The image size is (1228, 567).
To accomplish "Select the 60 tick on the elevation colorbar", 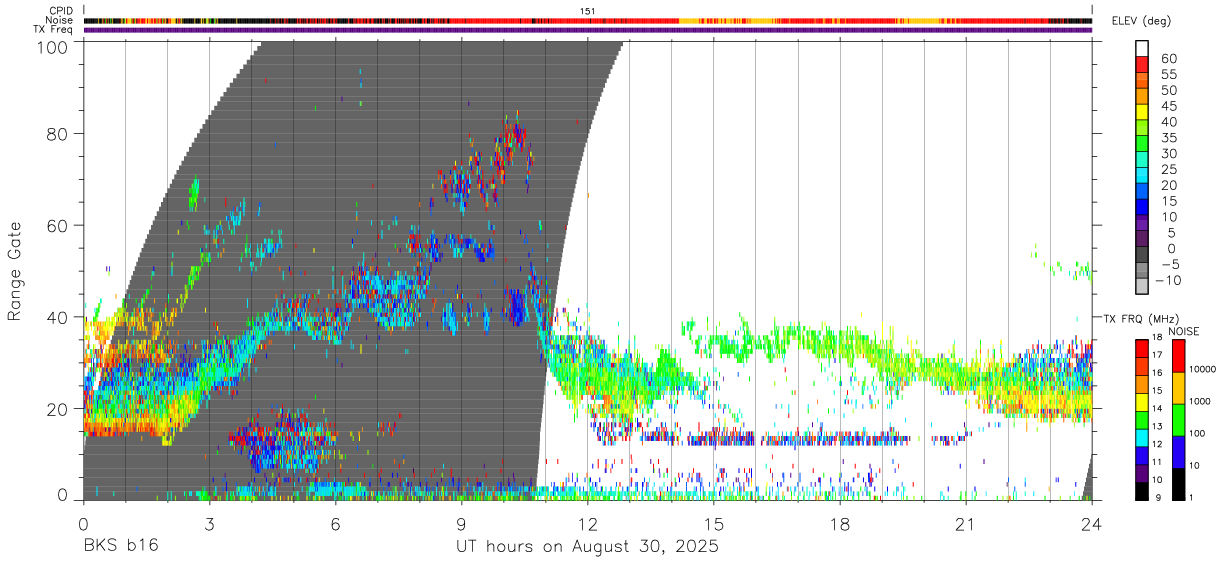I will 1167,59.
